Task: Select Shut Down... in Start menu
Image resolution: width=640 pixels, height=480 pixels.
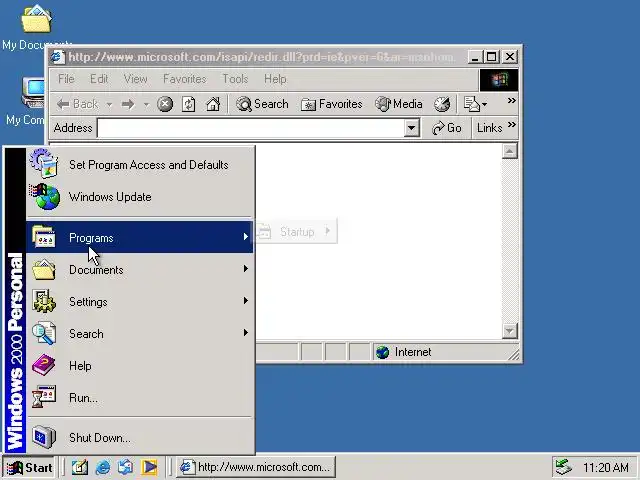Action: [140, 438]
